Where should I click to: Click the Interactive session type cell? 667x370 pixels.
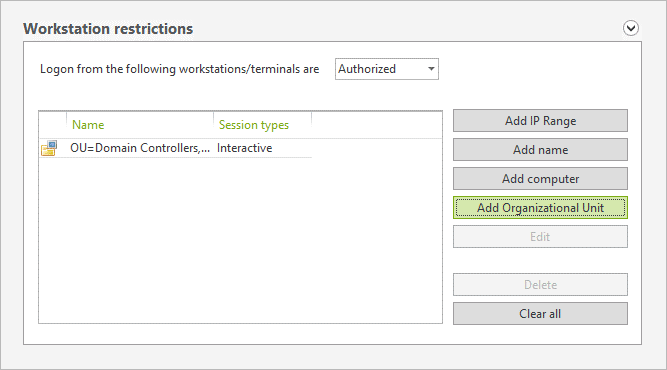[245, 148]
